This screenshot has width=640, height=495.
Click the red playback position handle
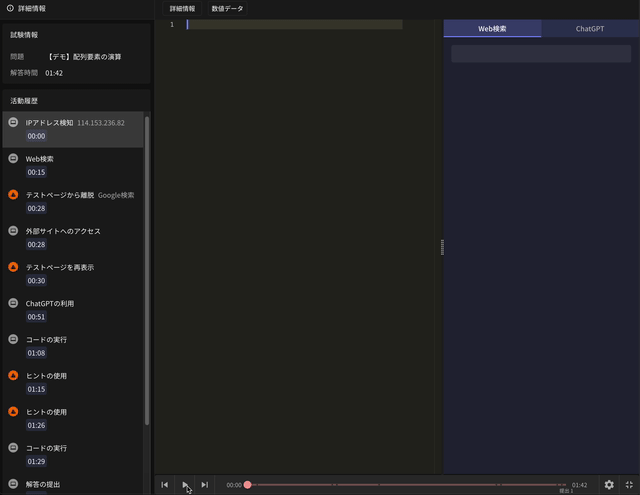248,485
